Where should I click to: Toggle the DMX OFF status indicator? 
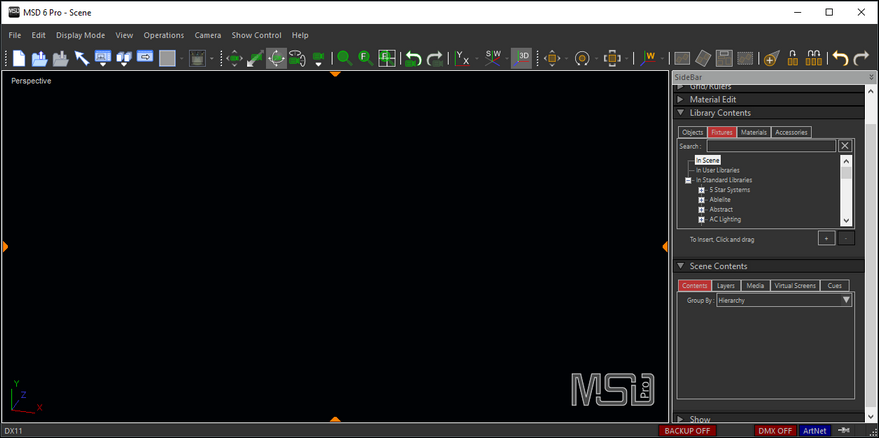tap(775, 431)
